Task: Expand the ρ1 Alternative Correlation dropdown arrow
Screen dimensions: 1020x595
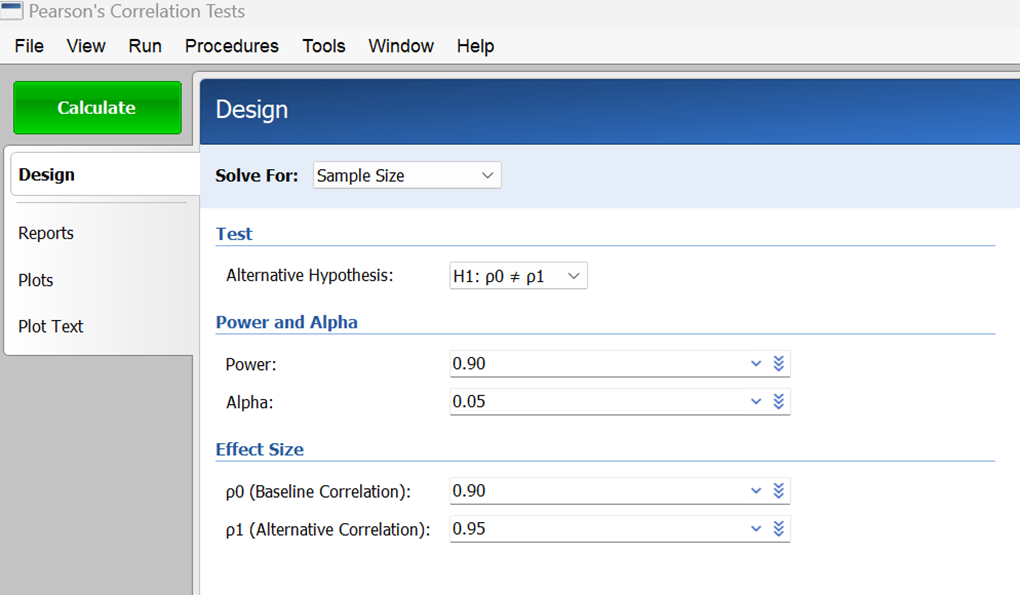Action: pos(756,529)
